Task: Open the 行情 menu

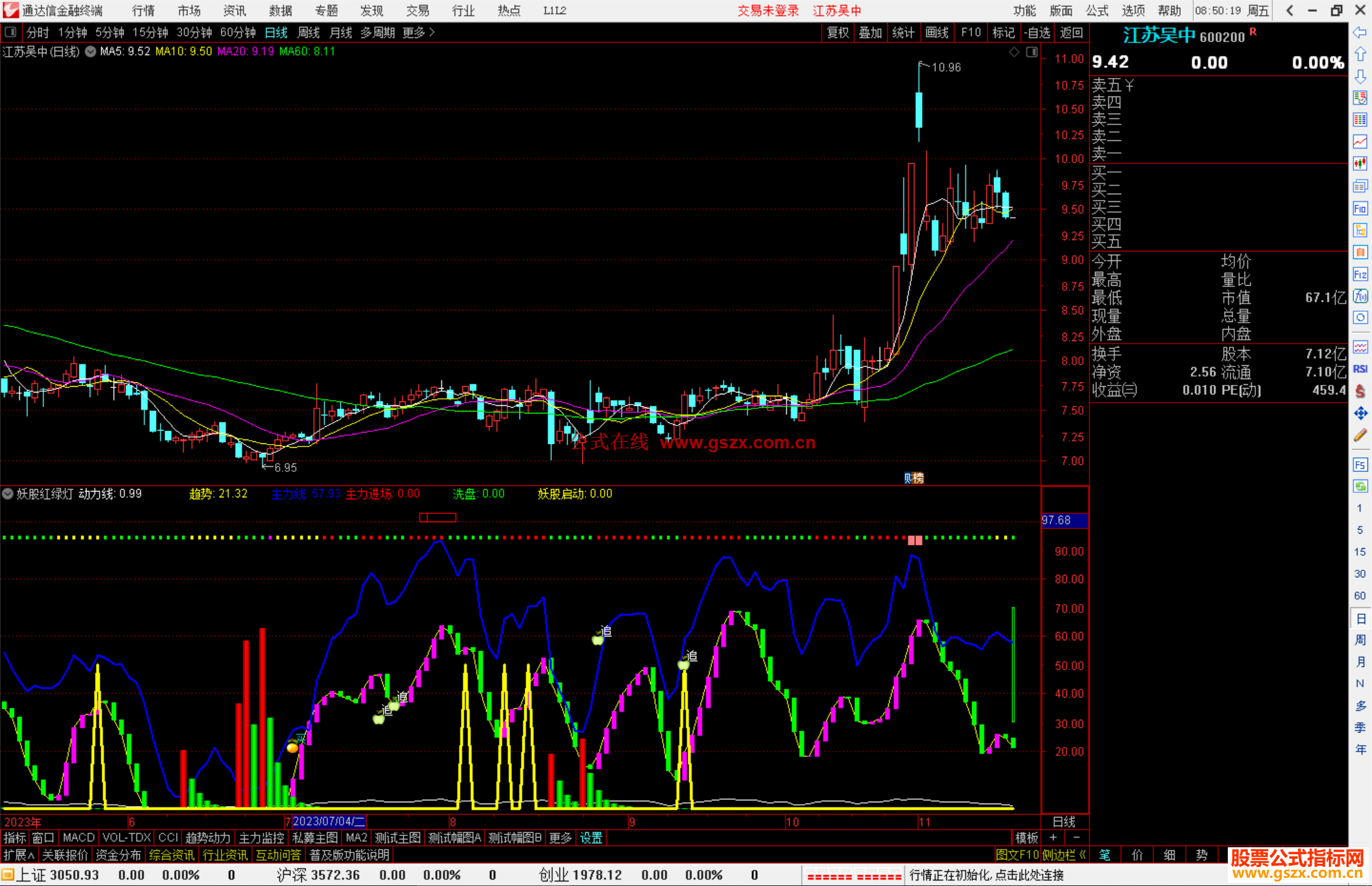Action: [x=143, y=10]
